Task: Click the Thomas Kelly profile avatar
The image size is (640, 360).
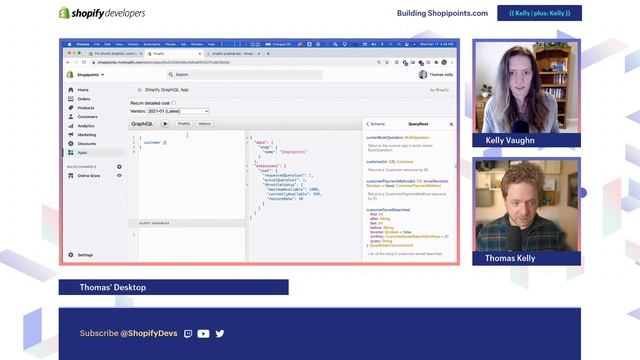Action: click(x=423, y=75)
